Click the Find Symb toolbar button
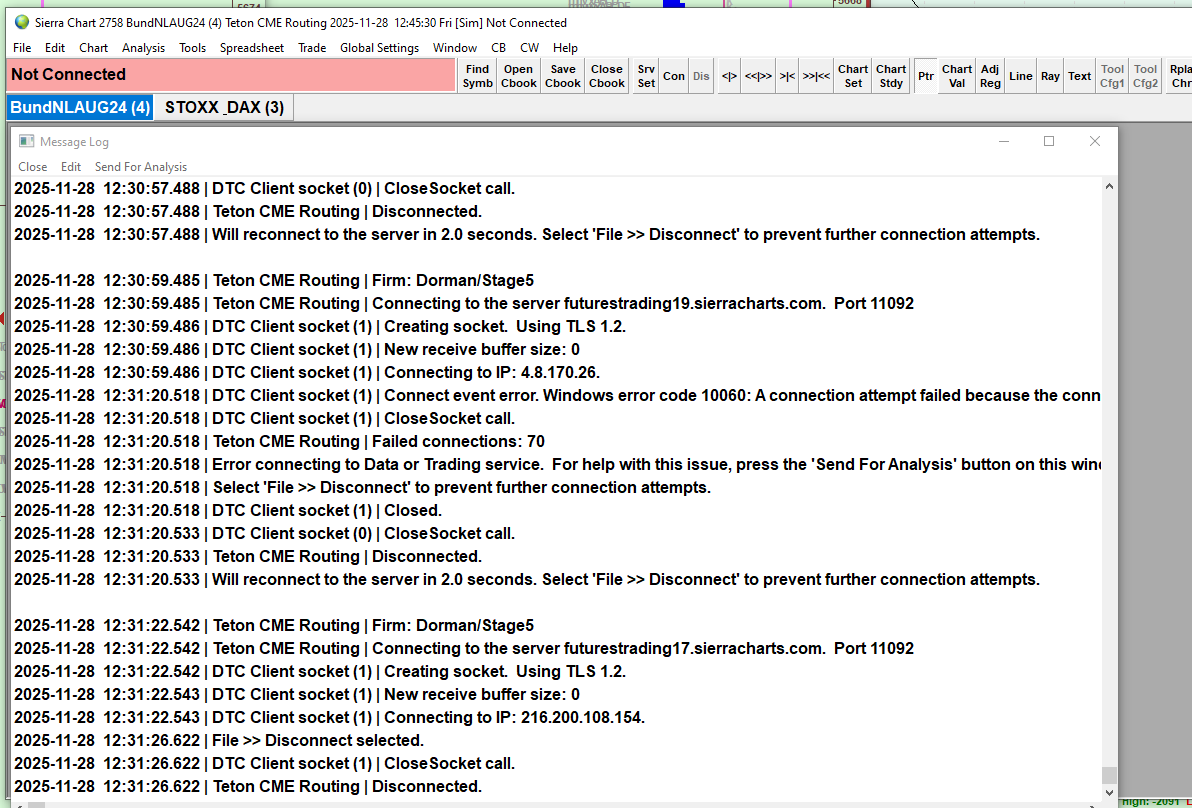Viewport: 1192px width, 808px height. [x=477, y=76]
